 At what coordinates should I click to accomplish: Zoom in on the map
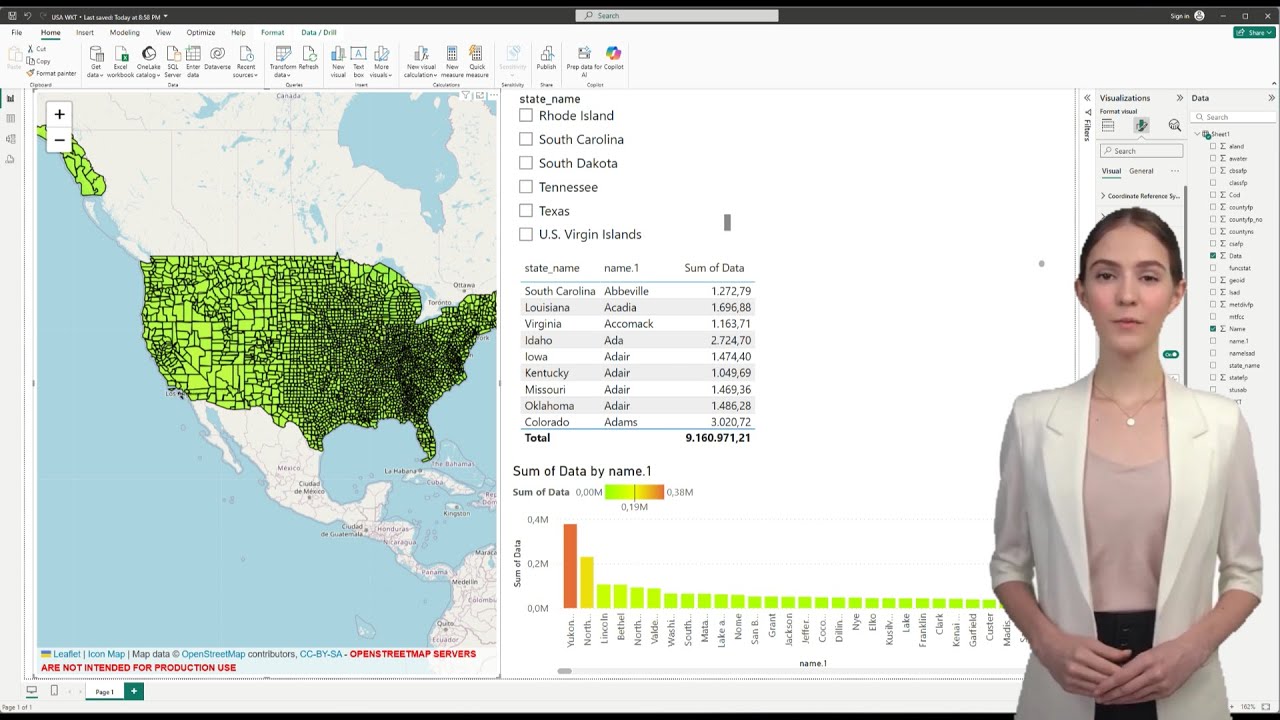point(59,114)
